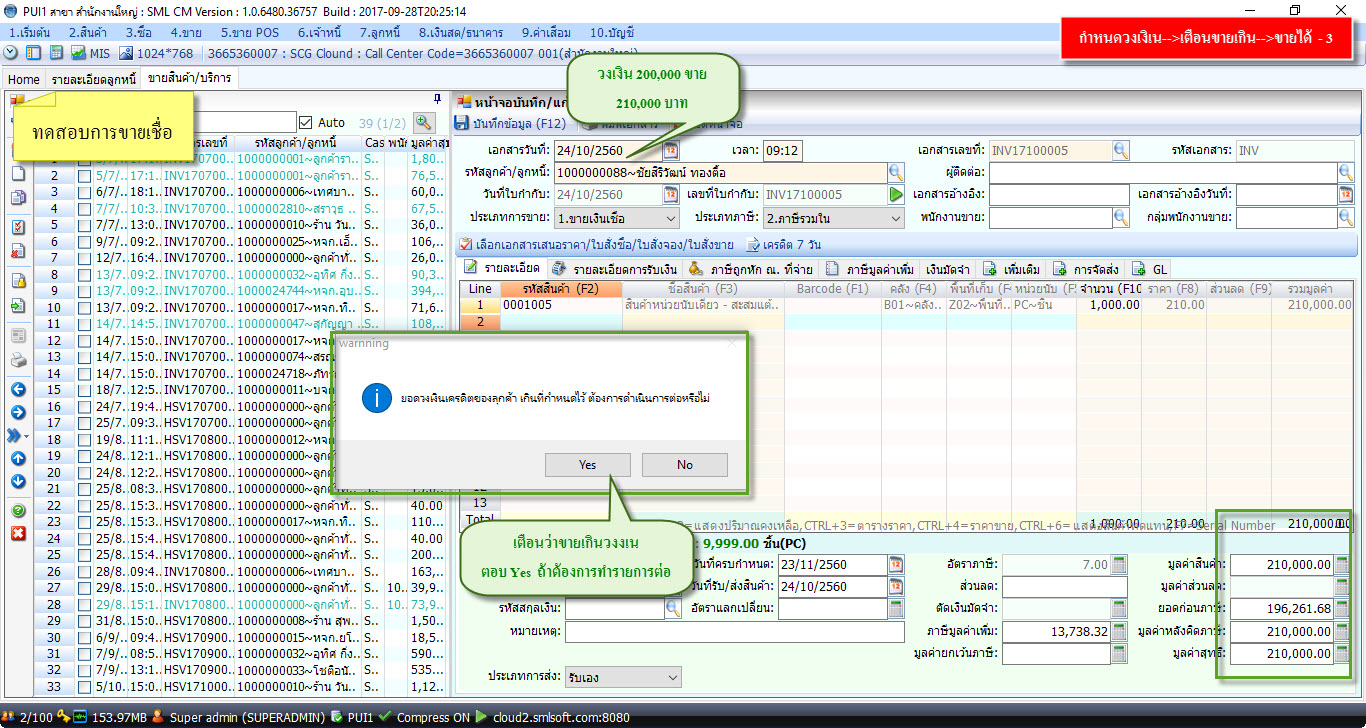Viewport: 1366px width, 728px height.
Task: Click the หมายเหตุ remarks input field
Action: click(x=733, y=632)
